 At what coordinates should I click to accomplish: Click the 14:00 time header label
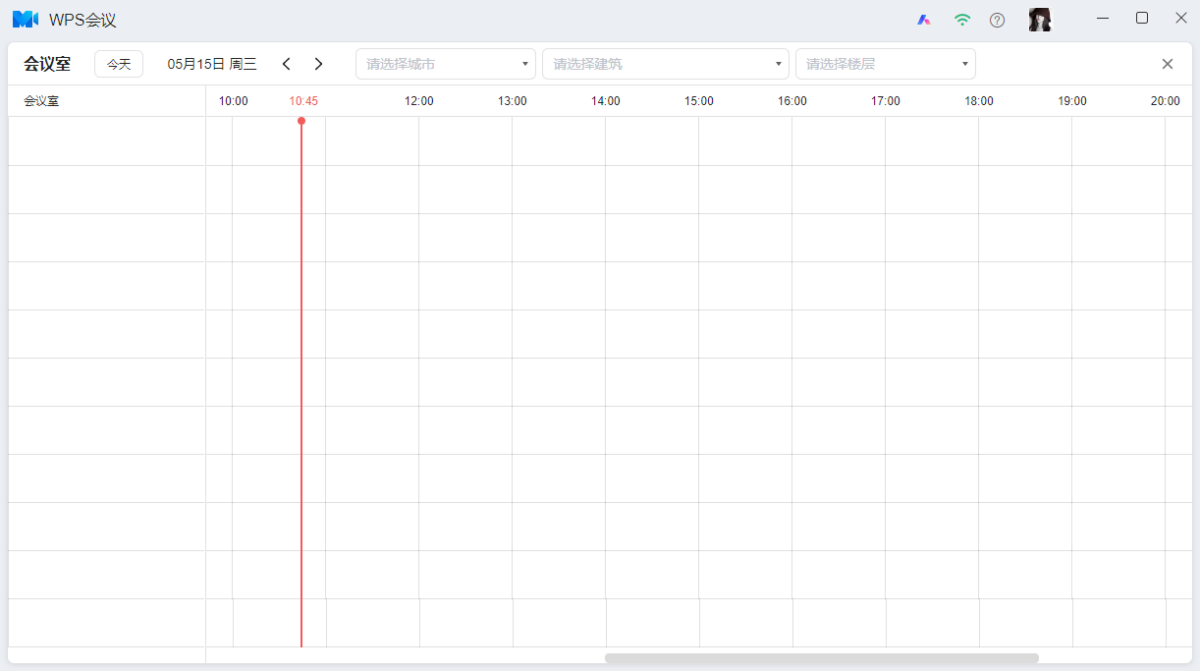pos(605,101)
